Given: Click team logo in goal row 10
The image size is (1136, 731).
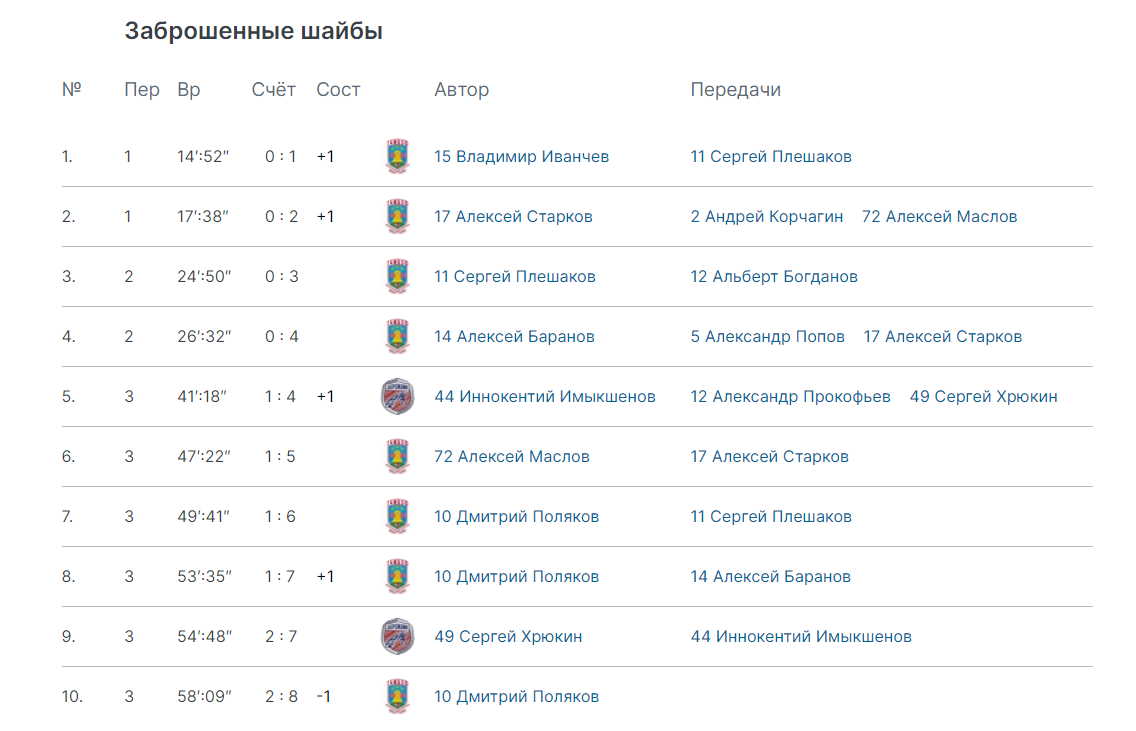Looking at the screenshot, I should tap(397, 697).
